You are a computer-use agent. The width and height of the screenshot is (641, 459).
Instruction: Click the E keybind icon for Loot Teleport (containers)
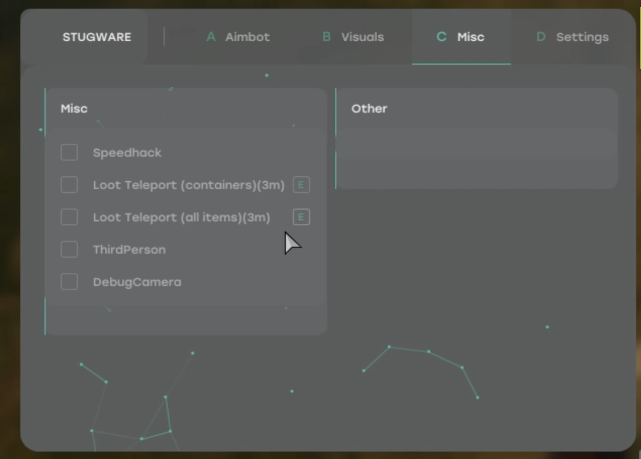coord(301,185)
